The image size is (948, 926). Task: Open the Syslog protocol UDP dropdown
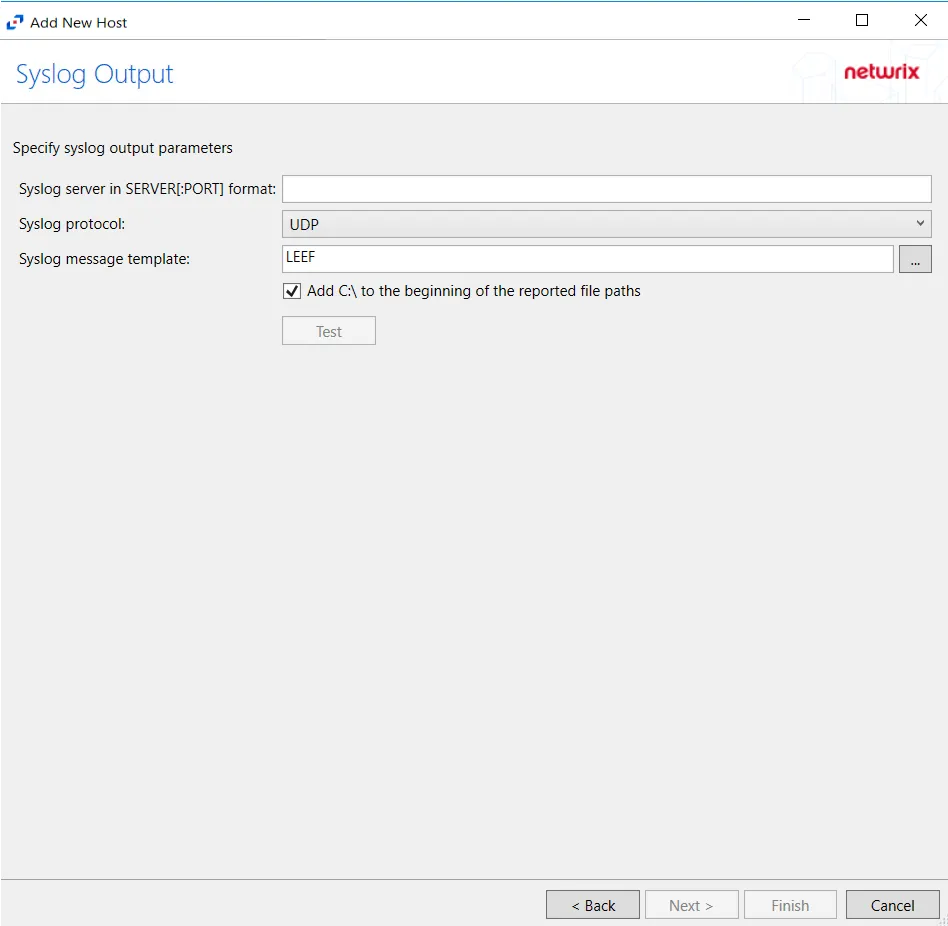point(606,224)
